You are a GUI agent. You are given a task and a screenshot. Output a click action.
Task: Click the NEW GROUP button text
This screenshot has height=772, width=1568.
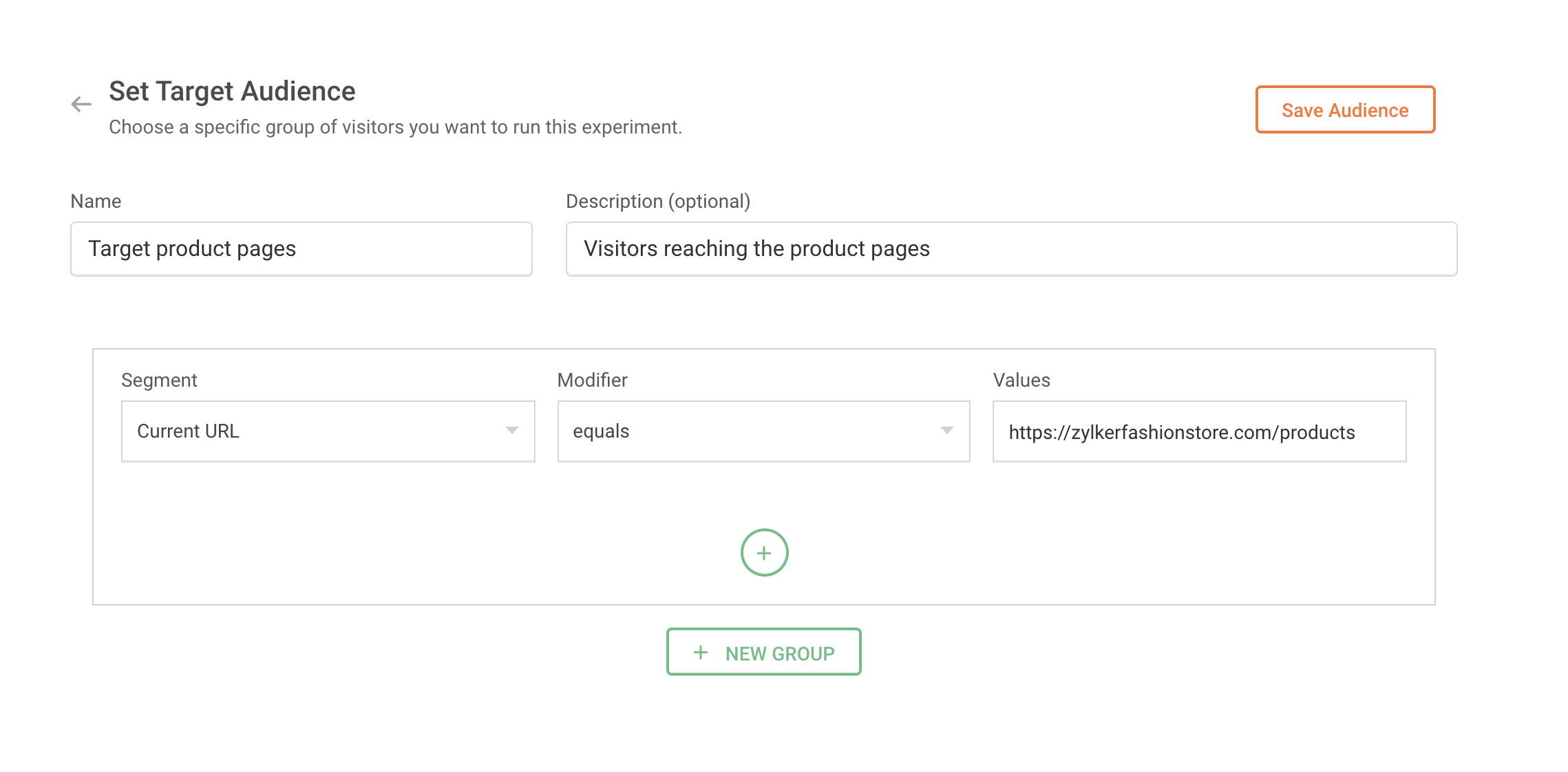click(x=779, y=653)
